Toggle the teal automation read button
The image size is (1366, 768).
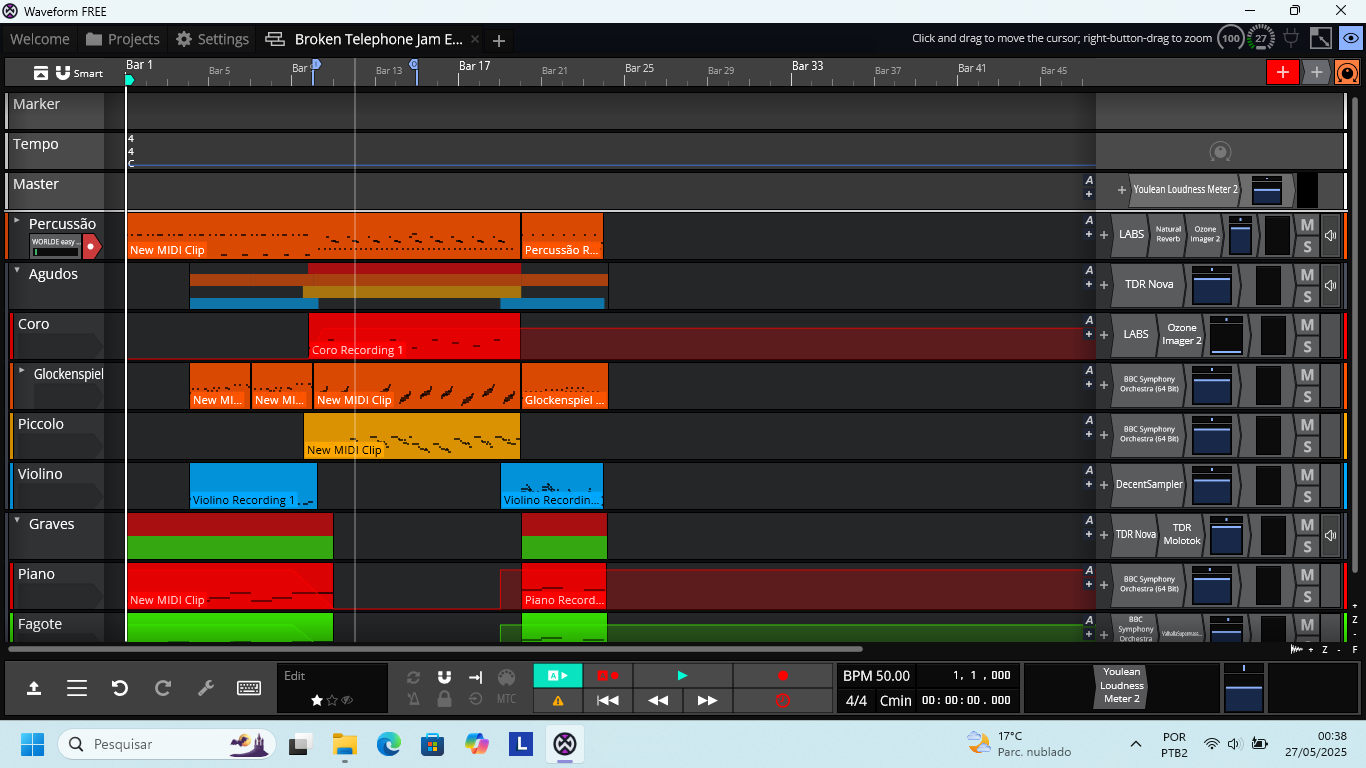(558, 676)
